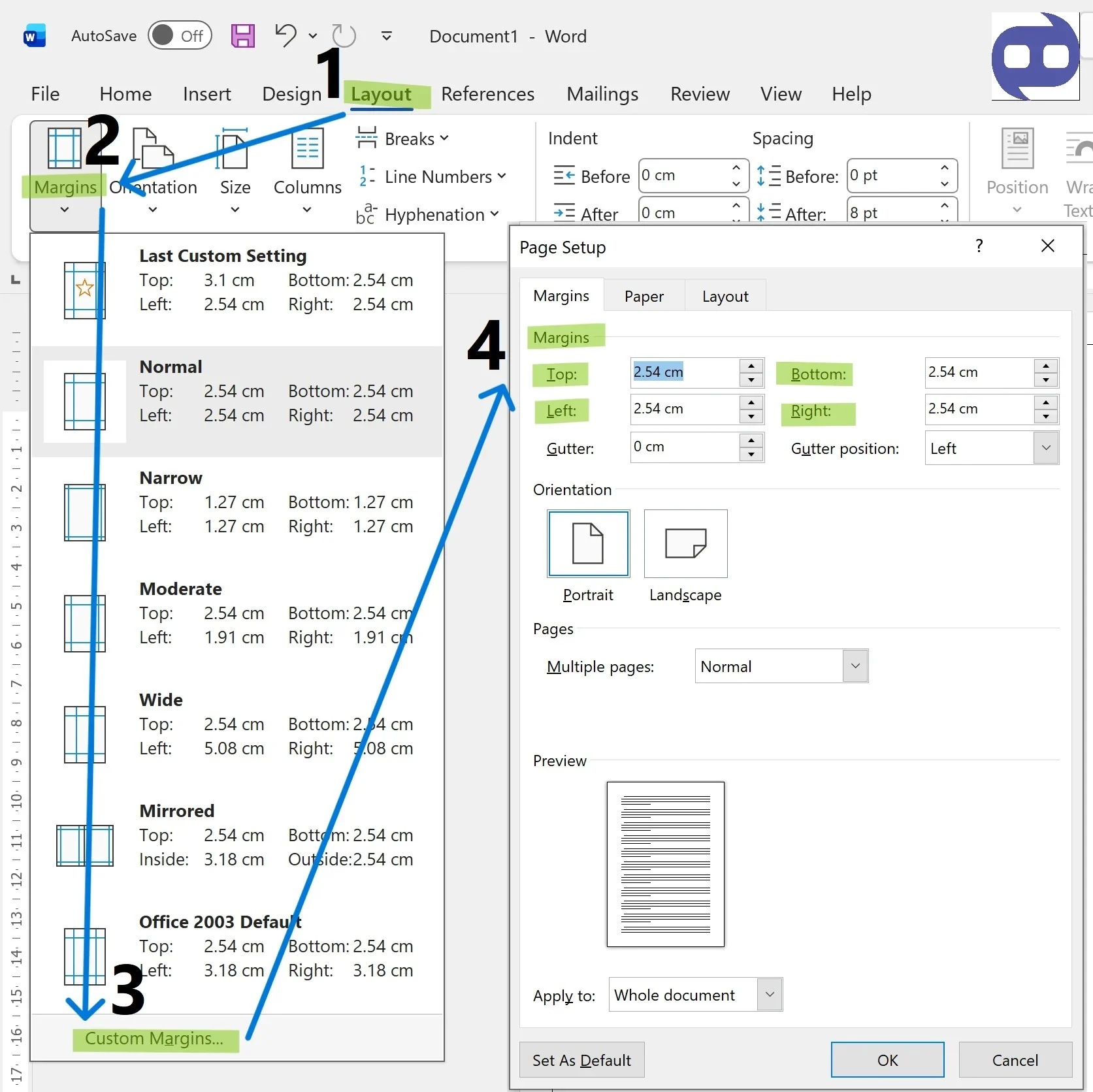Select the Wide margin preset icon

point(85,735)
